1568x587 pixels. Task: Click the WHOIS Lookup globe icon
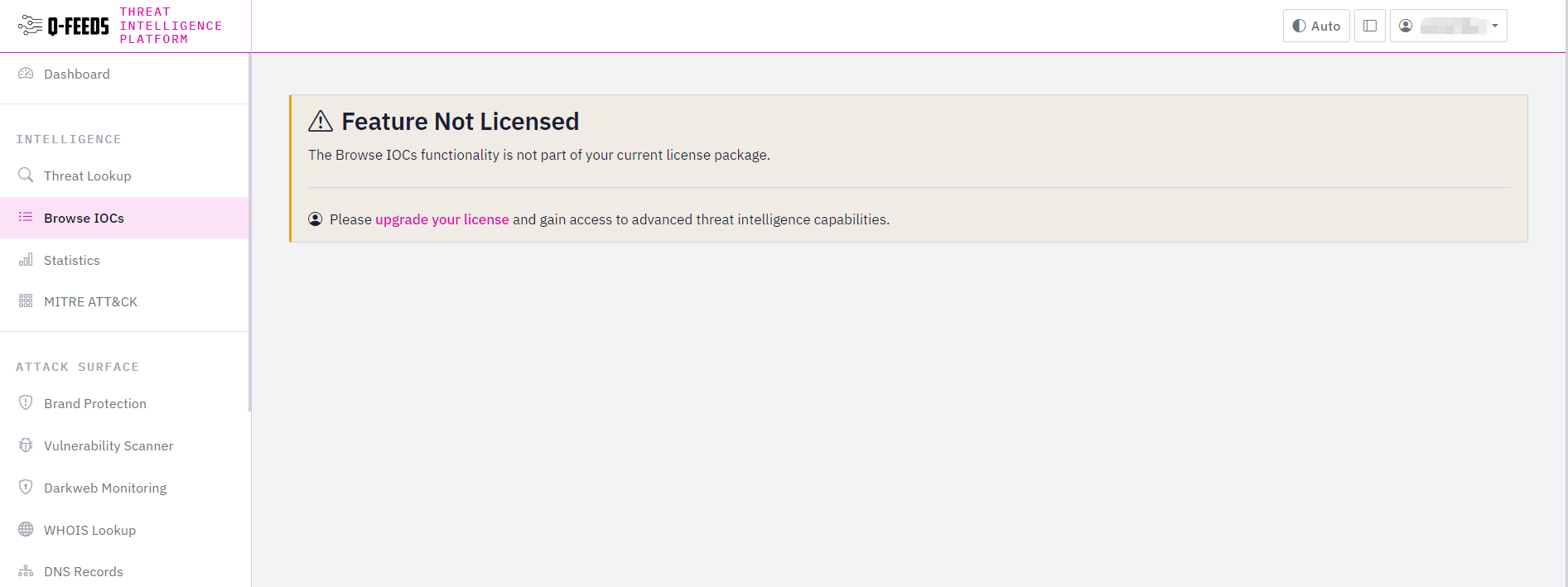tap(26, 529)
